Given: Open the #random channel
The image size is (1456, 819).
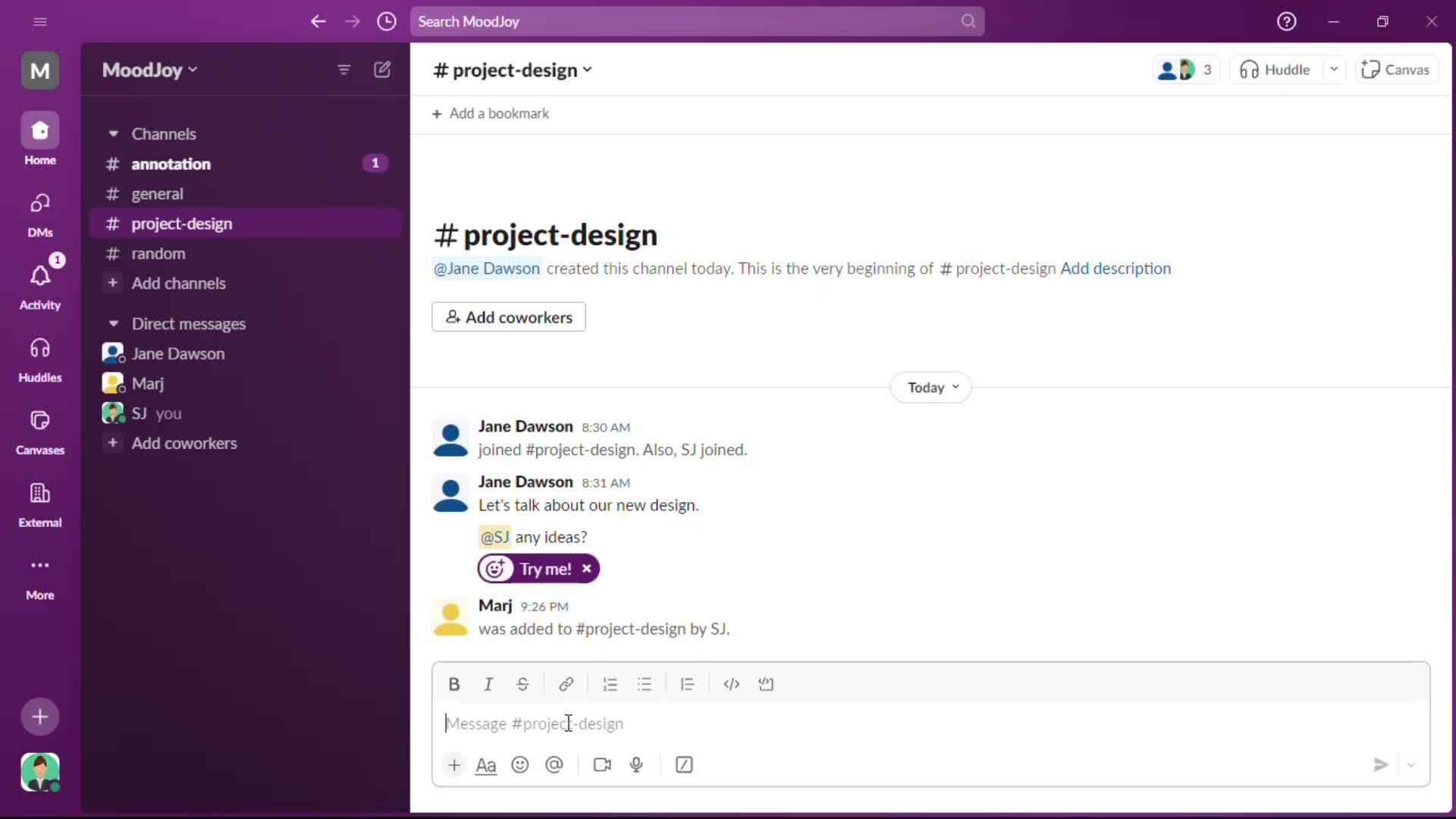Looking at the screenshot, I should [x=157, y=252].
